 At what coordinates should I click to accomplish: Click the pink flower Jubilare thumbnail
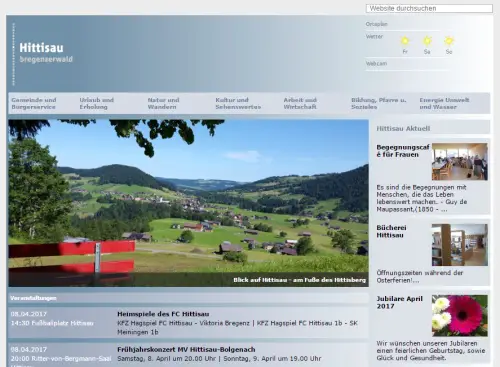click(x=460, y=316)
